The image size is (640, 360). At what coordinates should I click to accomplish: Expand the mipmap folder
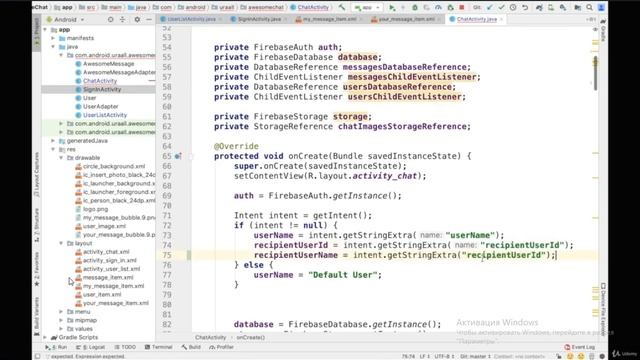61,320
